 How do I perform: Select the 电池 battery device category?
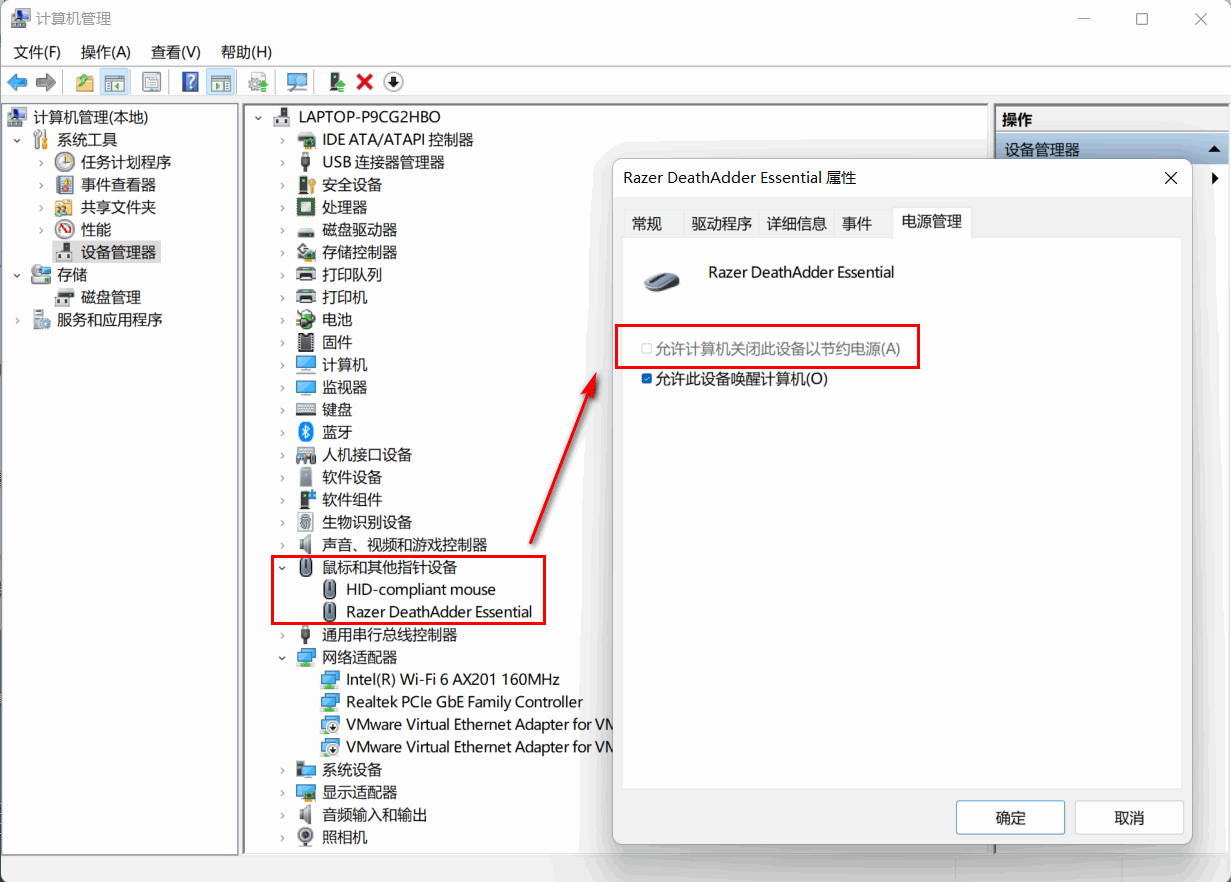click(x=337, y=320)
